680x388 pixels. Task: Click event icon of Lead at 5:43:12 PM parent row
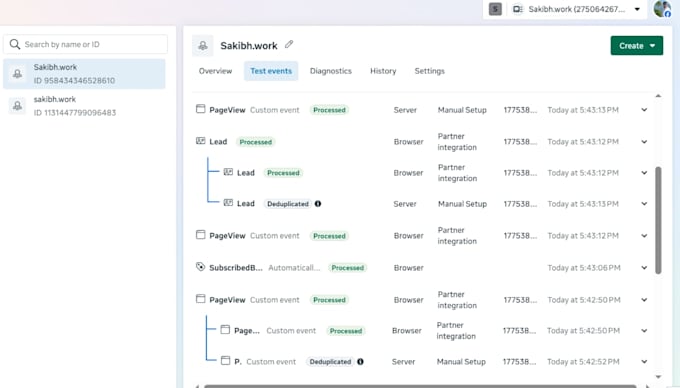[x=200, y=141]
